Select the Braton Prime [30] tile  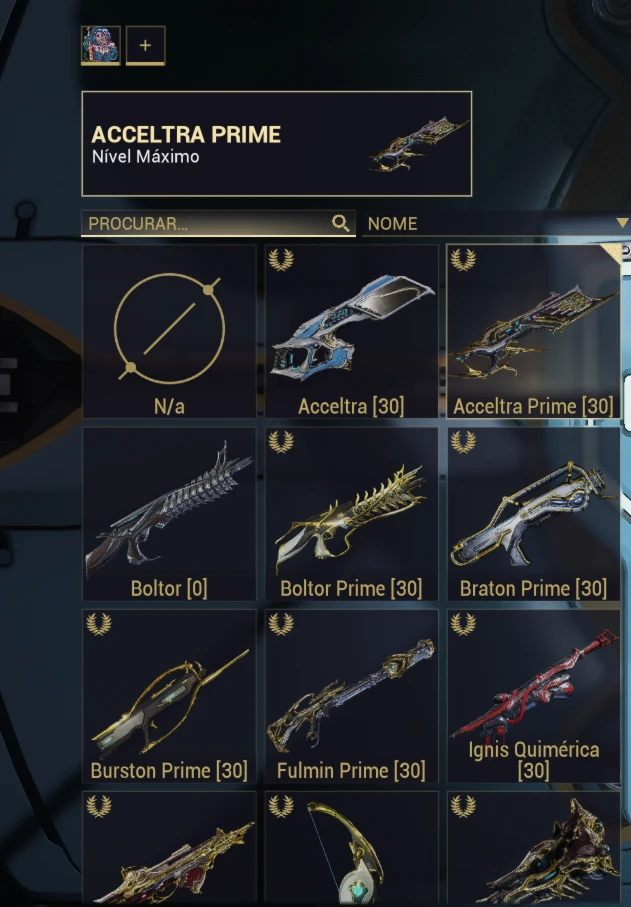coord(533,514)
